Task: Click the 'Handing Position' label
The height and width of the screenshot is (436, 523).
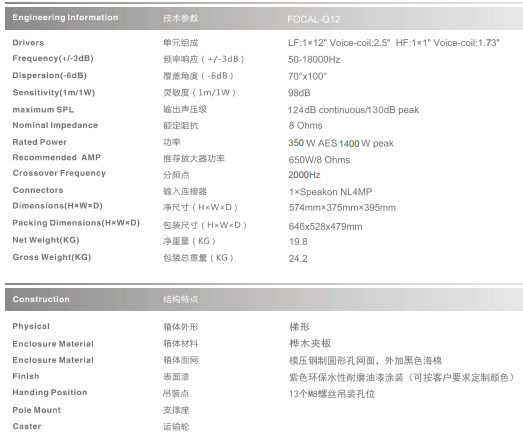Action: coord(50,393)
